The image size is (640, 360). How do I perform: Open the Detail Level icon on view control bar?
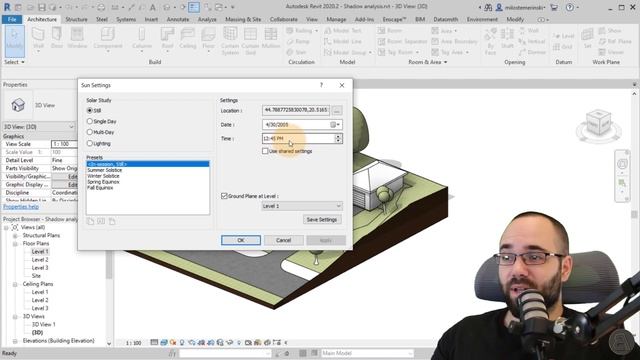point(154,342)
